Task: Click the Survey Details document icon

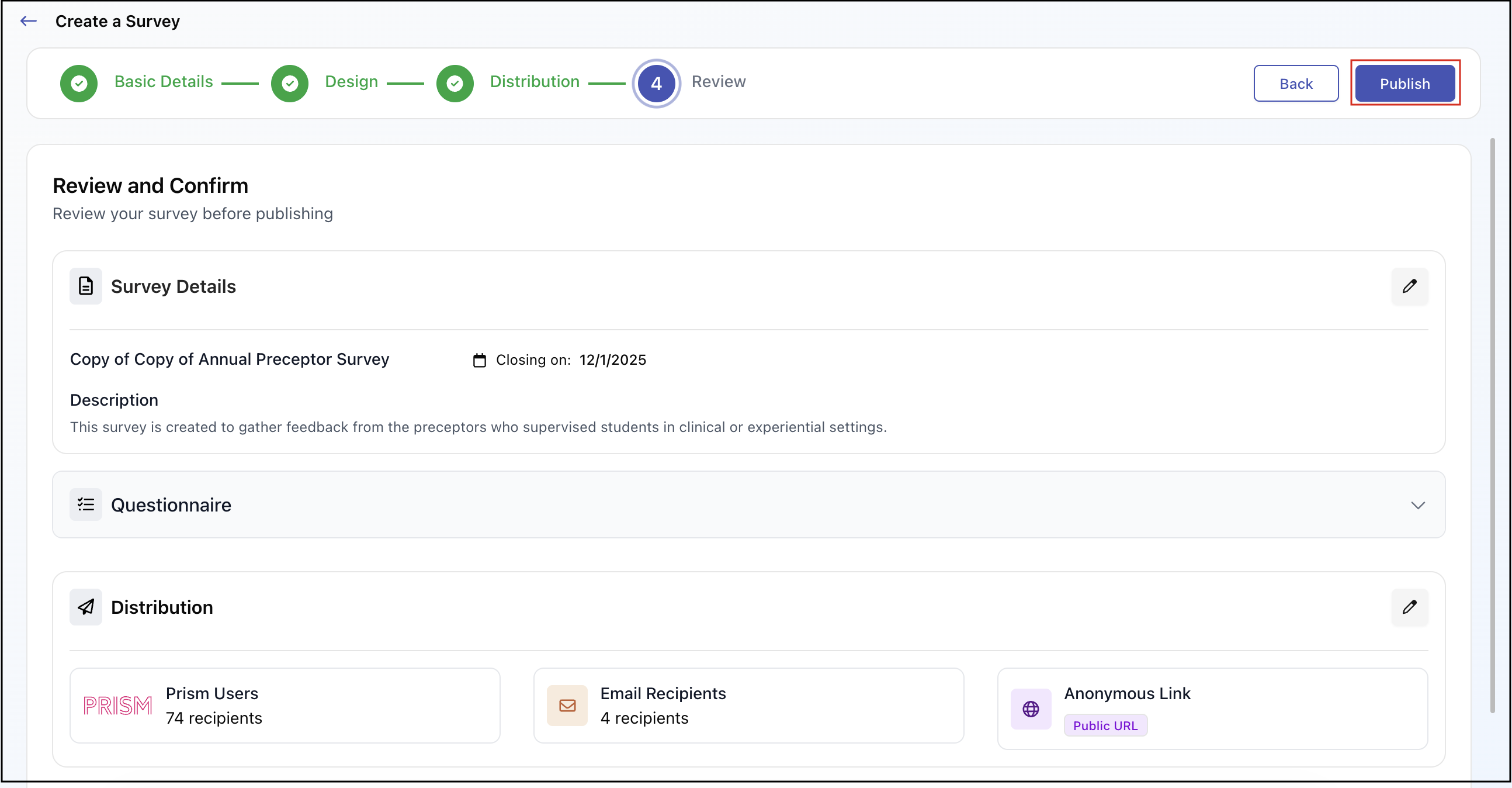Action: tap(86, 286)
